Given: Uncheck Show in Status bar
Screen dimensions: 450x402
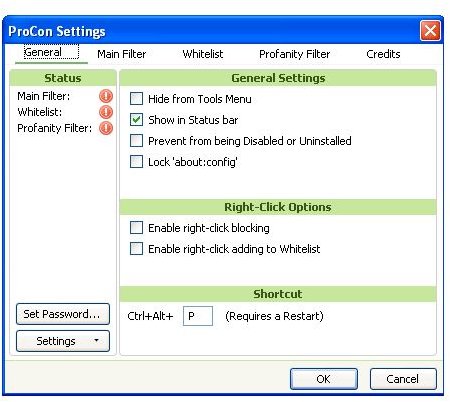Looking at the screenshot, I should tap(136, 120).
